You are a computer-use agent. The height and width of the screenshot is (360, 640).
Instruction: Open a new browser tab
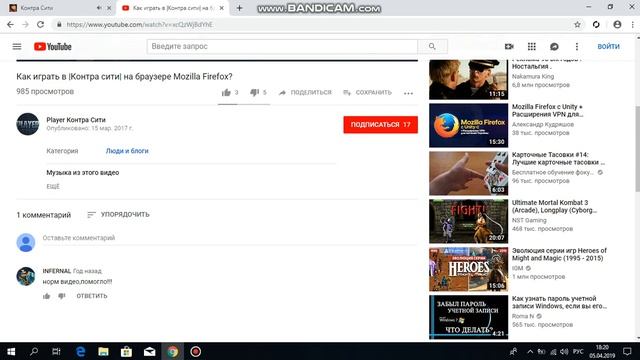[x=239, y=8]
